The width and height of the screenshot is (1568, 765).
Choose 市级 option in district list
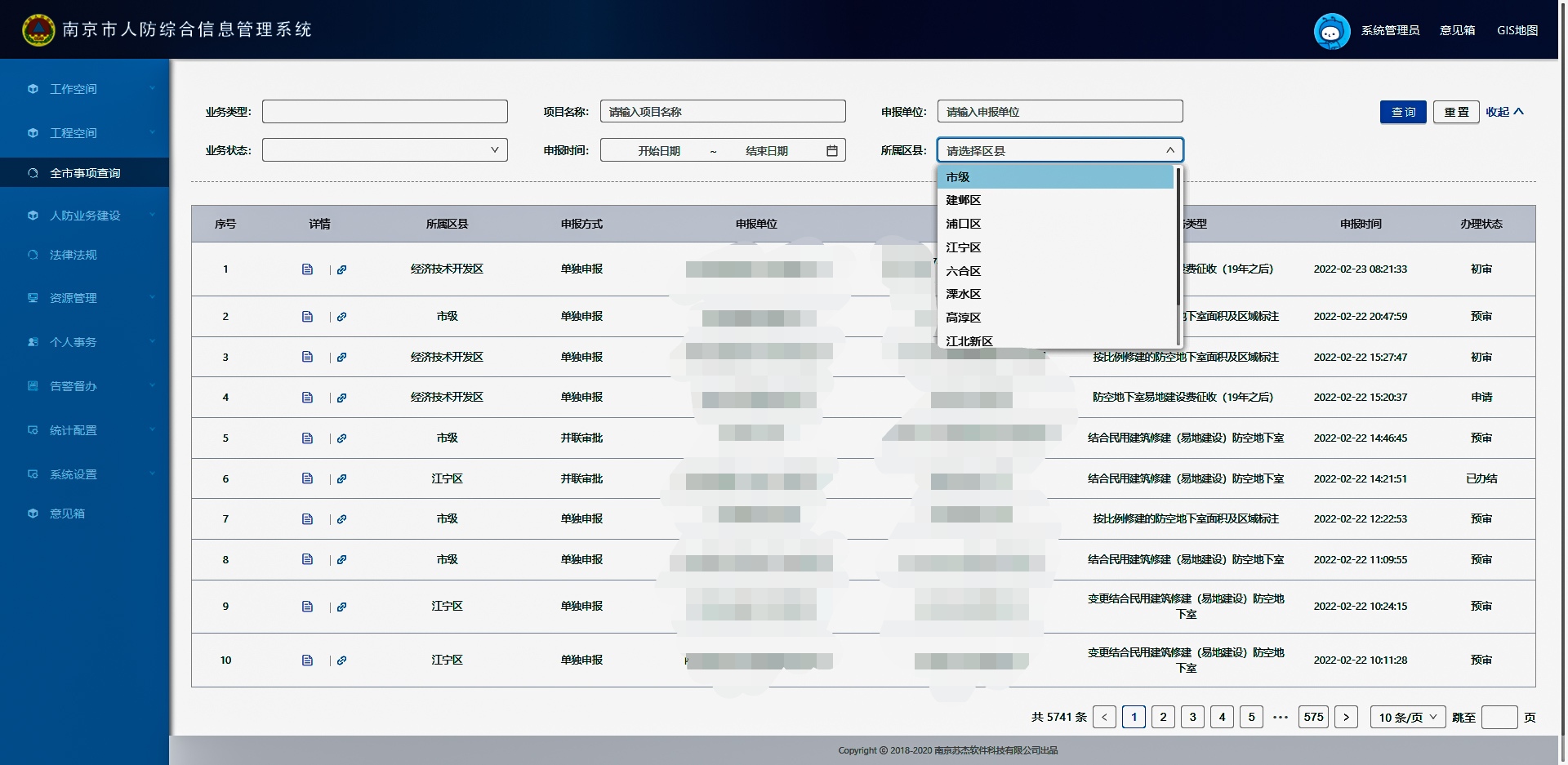(x=958, y=177)
